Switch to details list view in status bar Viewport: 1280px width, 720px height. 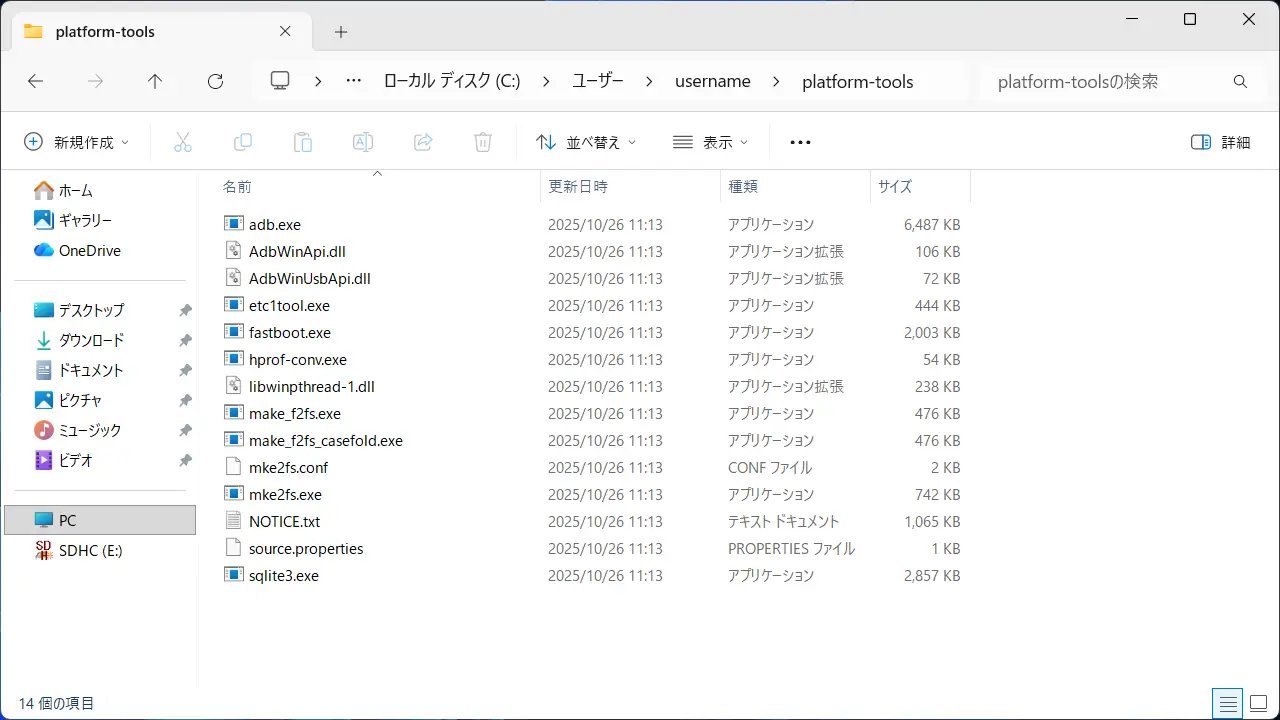1228,703
